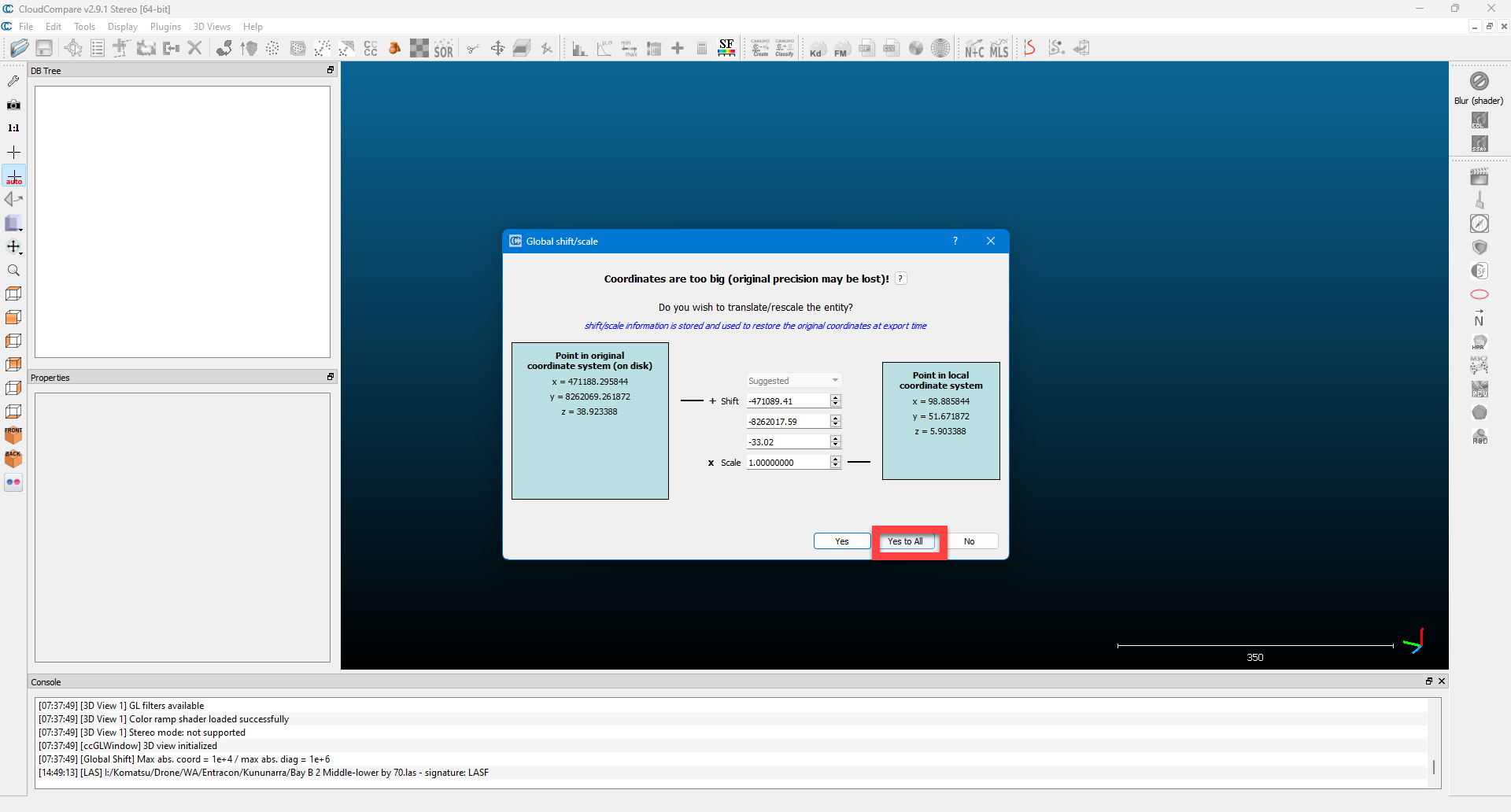
Task: Float the Properties panel button
Action: pos(331,377)
